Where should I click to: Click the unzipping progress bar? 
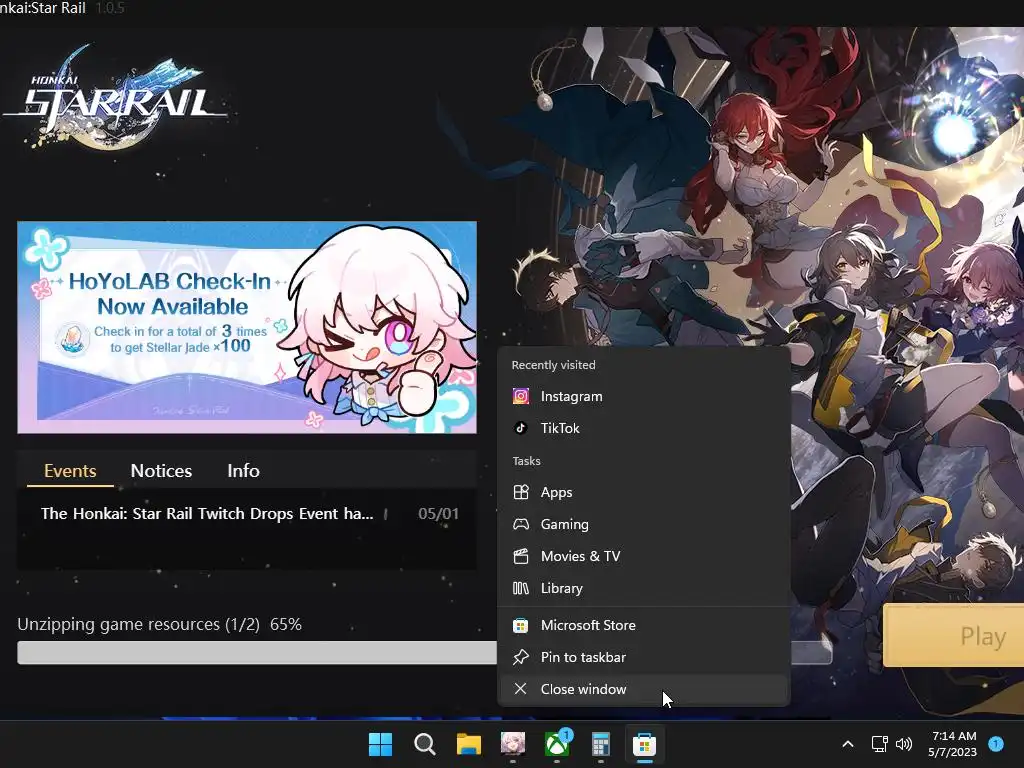pyautogui.click(x=424, y=653)
